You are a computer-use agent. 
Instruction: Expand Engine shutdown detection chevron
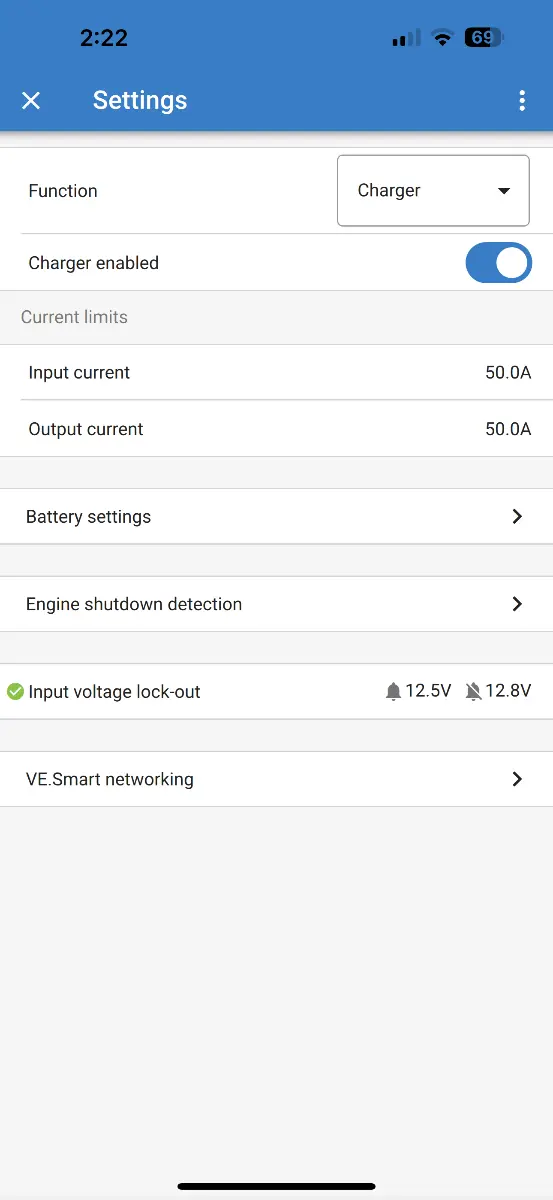click(x=517, y=604)
